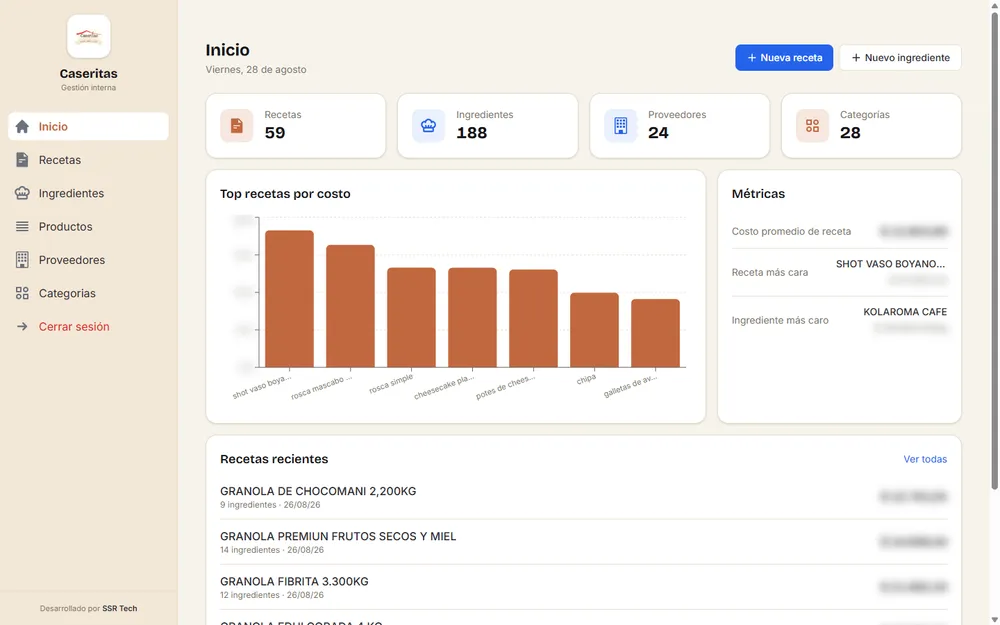1000x625 pixels.
Task: Create a recipe with Nueva receta button
Action: point(784,57)
